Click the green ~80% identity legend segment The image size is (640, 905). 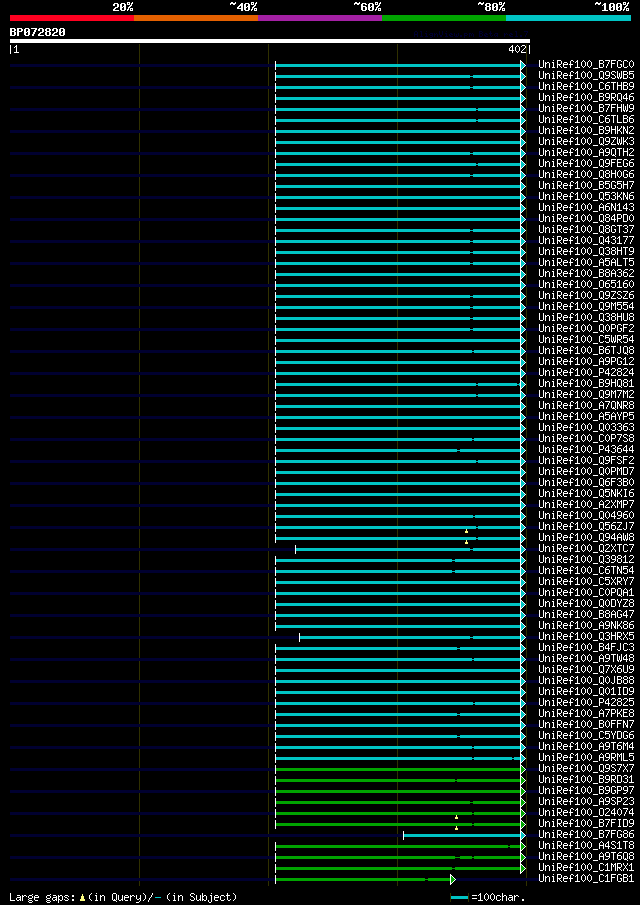pos(444,18)
